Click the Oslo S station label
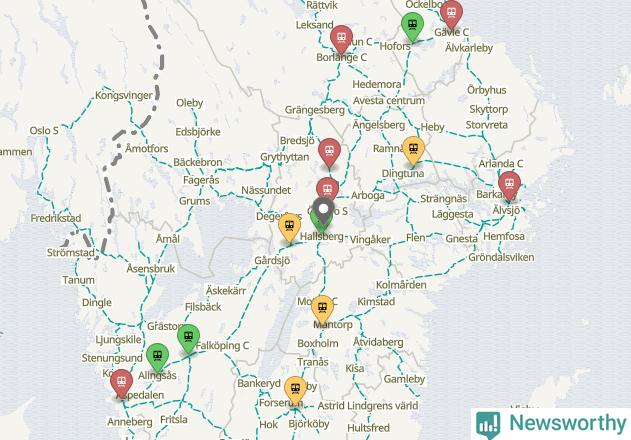This screenshot has width=631, height=440. pyautogui.click(x=44, y=130)
